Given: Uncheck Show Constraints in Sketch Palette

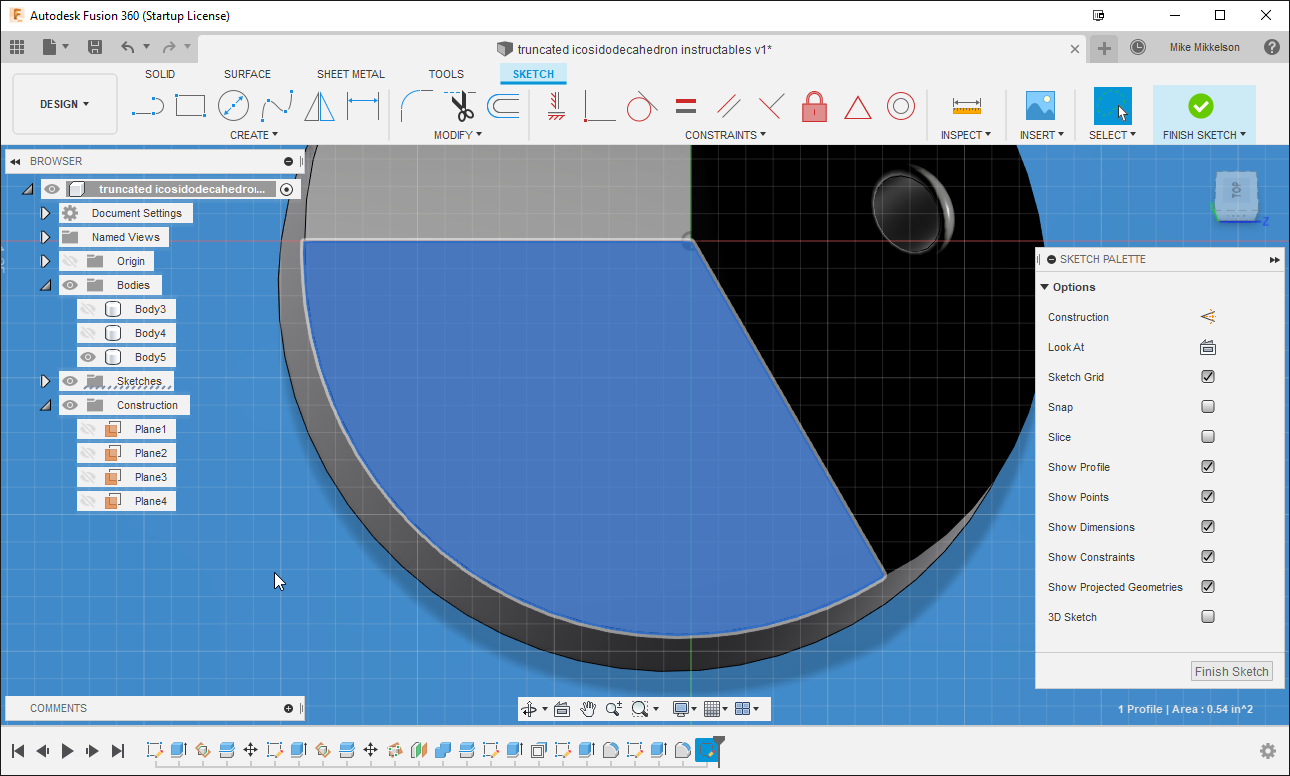Looking at the screenshot, I should 1208,557.
